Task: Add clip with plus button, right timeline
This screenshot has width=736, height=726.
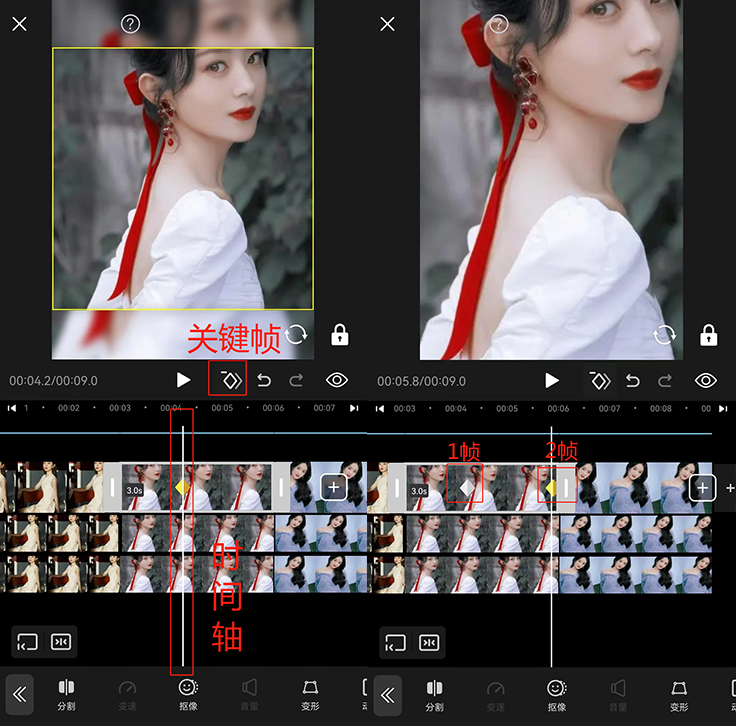Action: [702, 488]
